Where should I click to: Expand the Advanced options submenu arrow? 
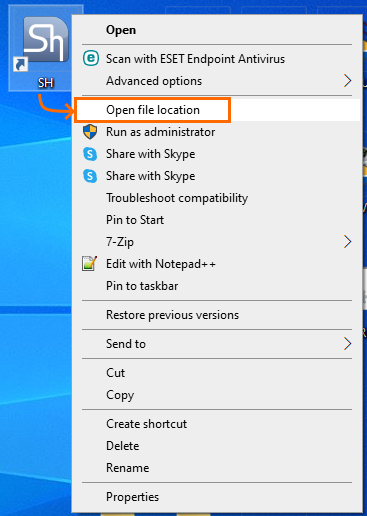coord(347,81)
